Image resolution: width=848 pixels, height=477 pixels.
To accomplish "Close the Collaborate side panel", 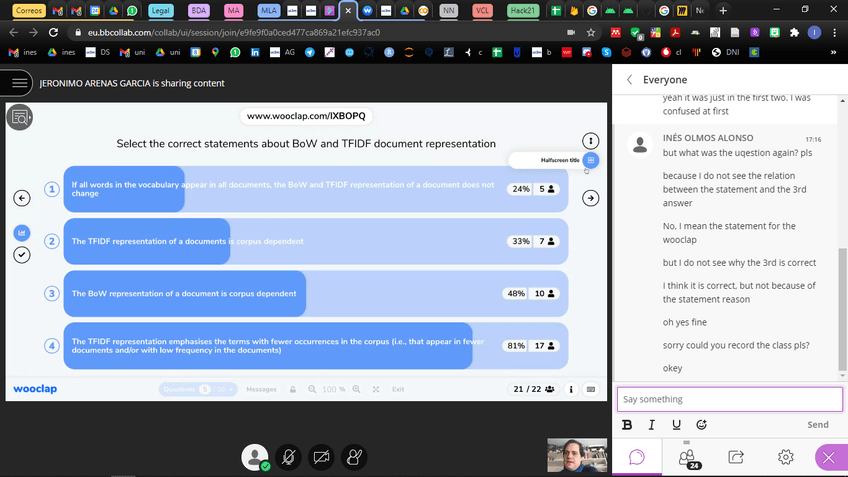I will tap(828, 457).
